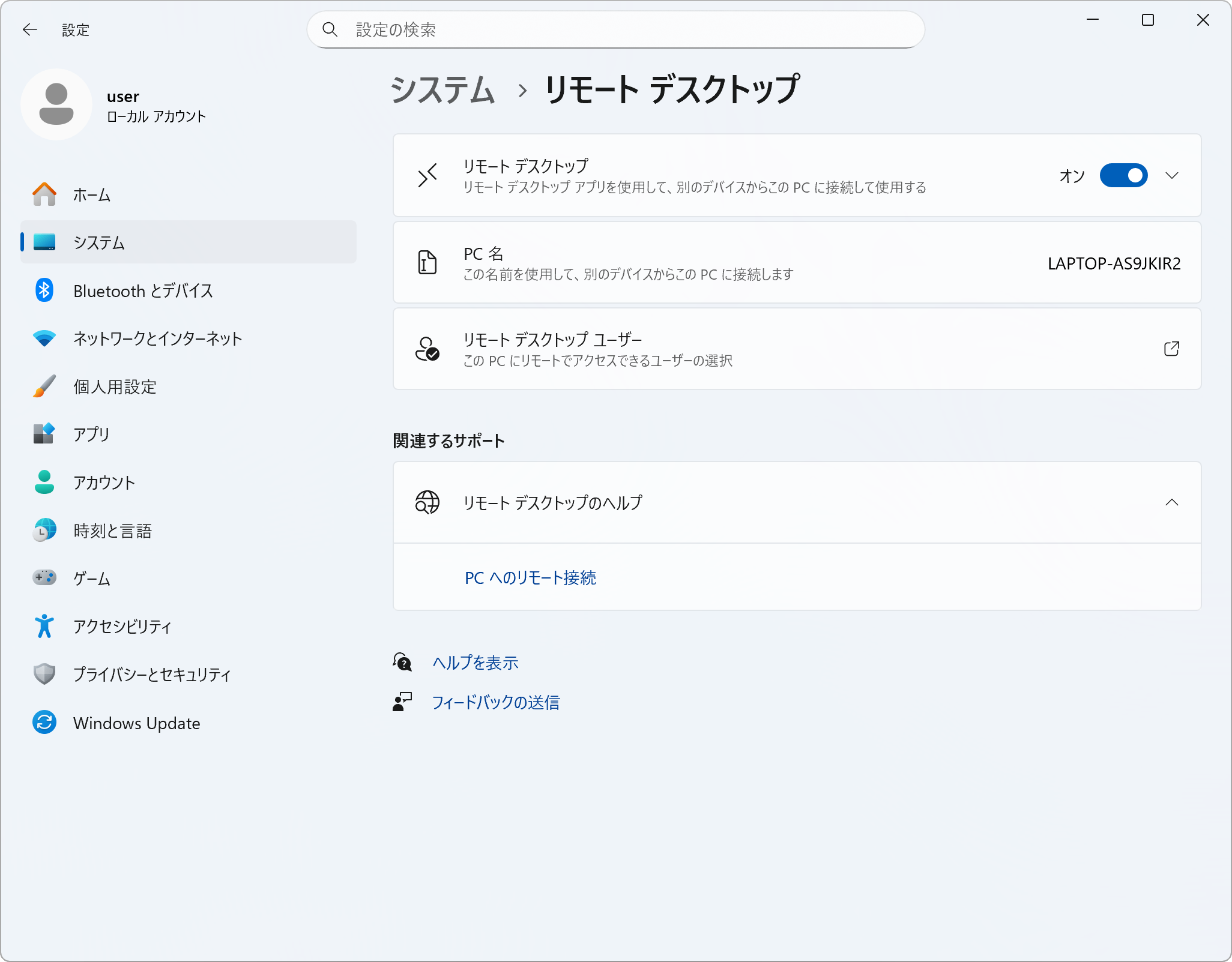Image resolution: width=1232 pixels, height=962 pixels.
Task: Click the game controller icon
Action: [44, 578]
